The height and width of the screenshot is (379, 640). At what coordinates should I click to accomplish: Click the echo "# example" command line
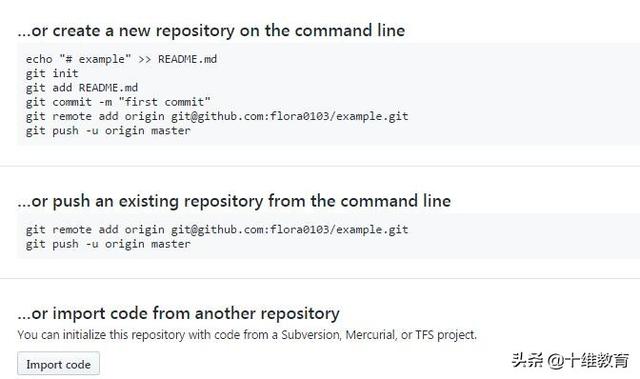(121, 59)
